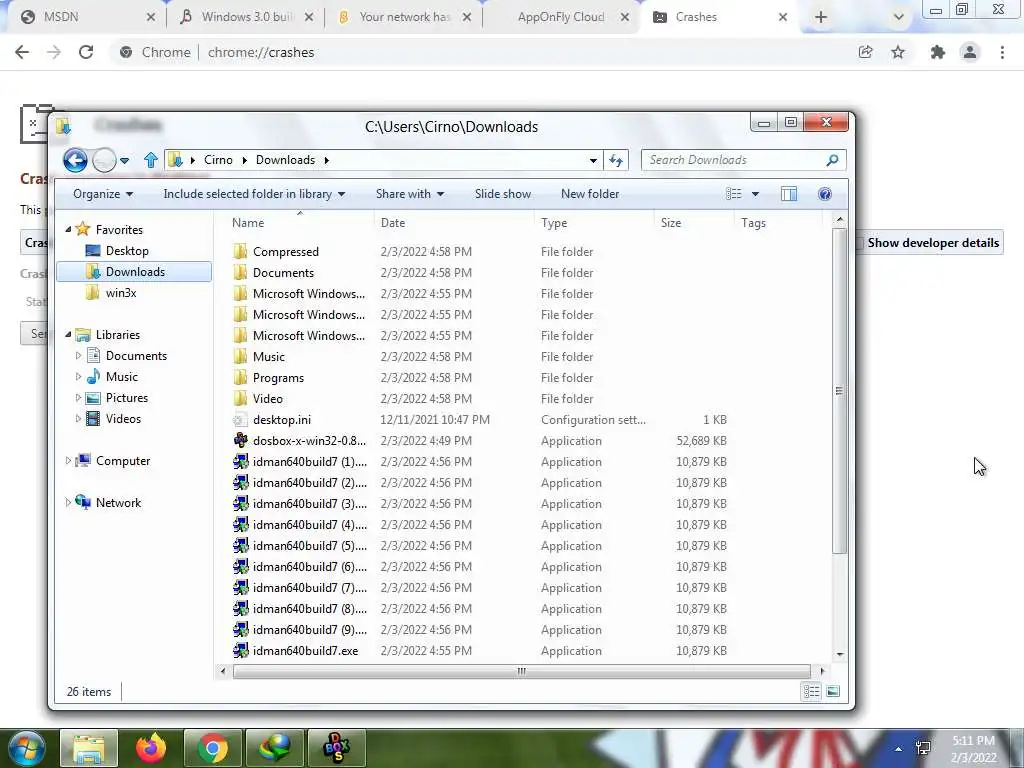Click the scroll down arrow in file list

point(840,654)
